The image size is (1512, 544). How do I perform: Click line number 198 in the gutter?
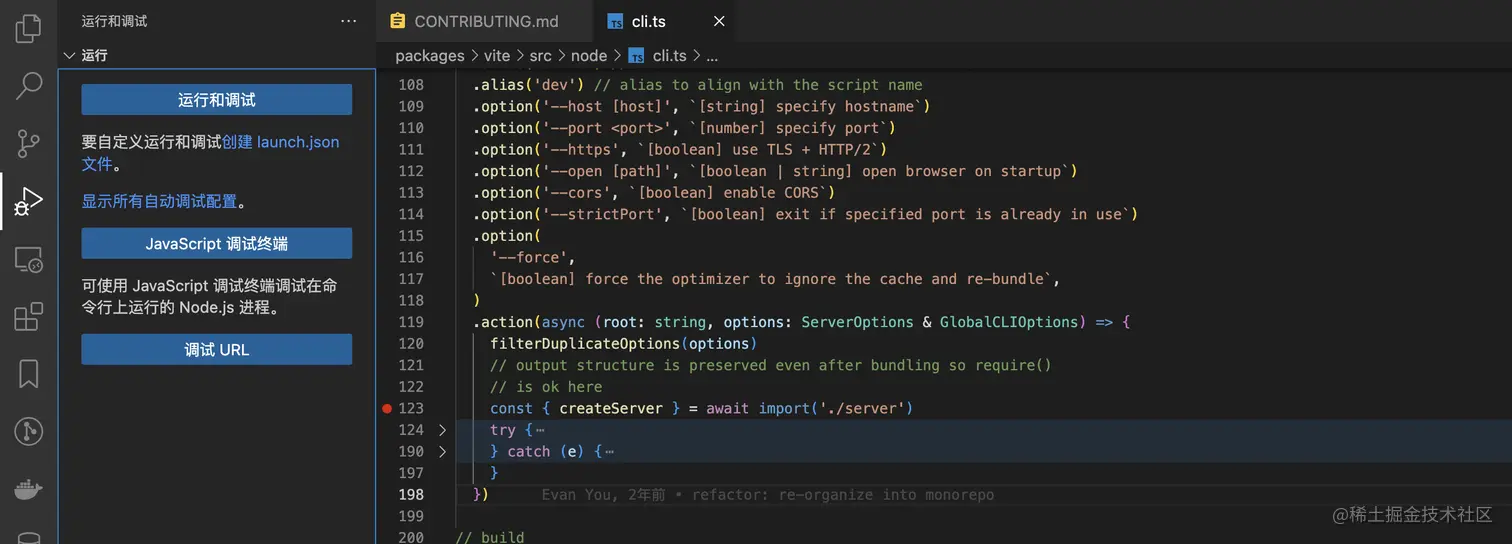point(411,494)
